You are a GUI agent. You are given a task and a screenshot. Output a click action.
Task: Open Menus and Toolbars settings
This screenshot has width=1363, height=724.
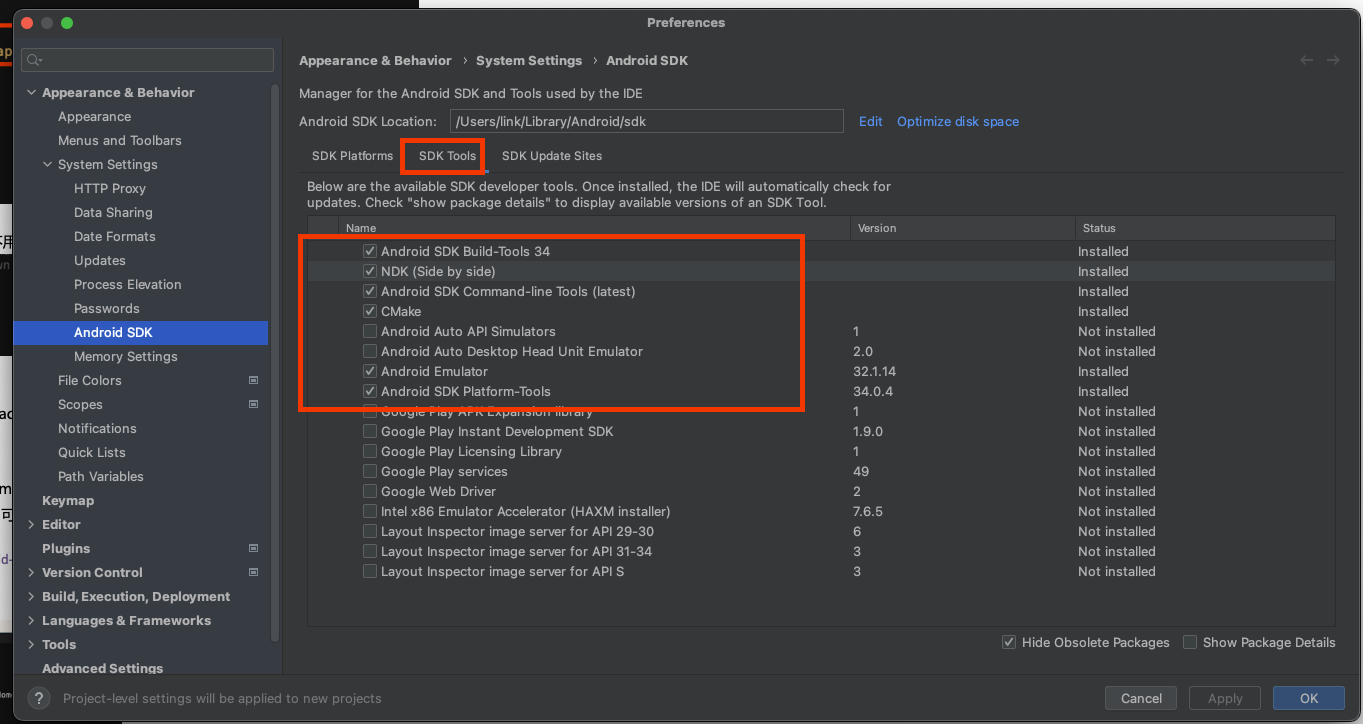(120, 140)
